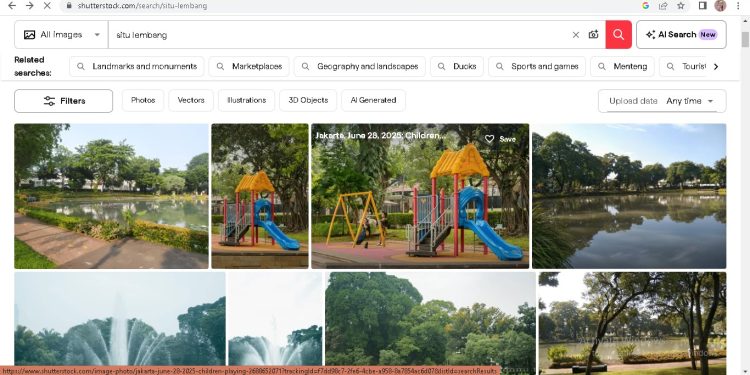Search related: Sports and games
This screenshot has width=750, height=375.
click(537, 66)
